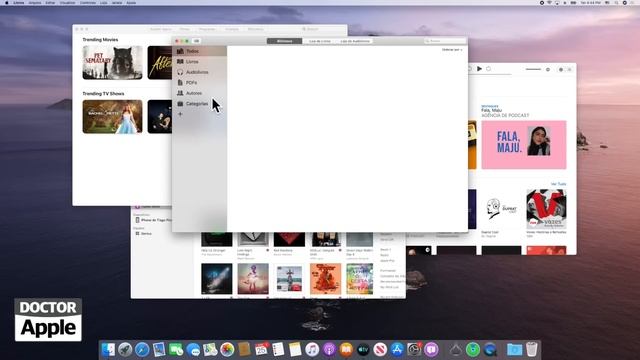Click the plus icon to add a collection
Screen dimensions: 640x360
180,114
